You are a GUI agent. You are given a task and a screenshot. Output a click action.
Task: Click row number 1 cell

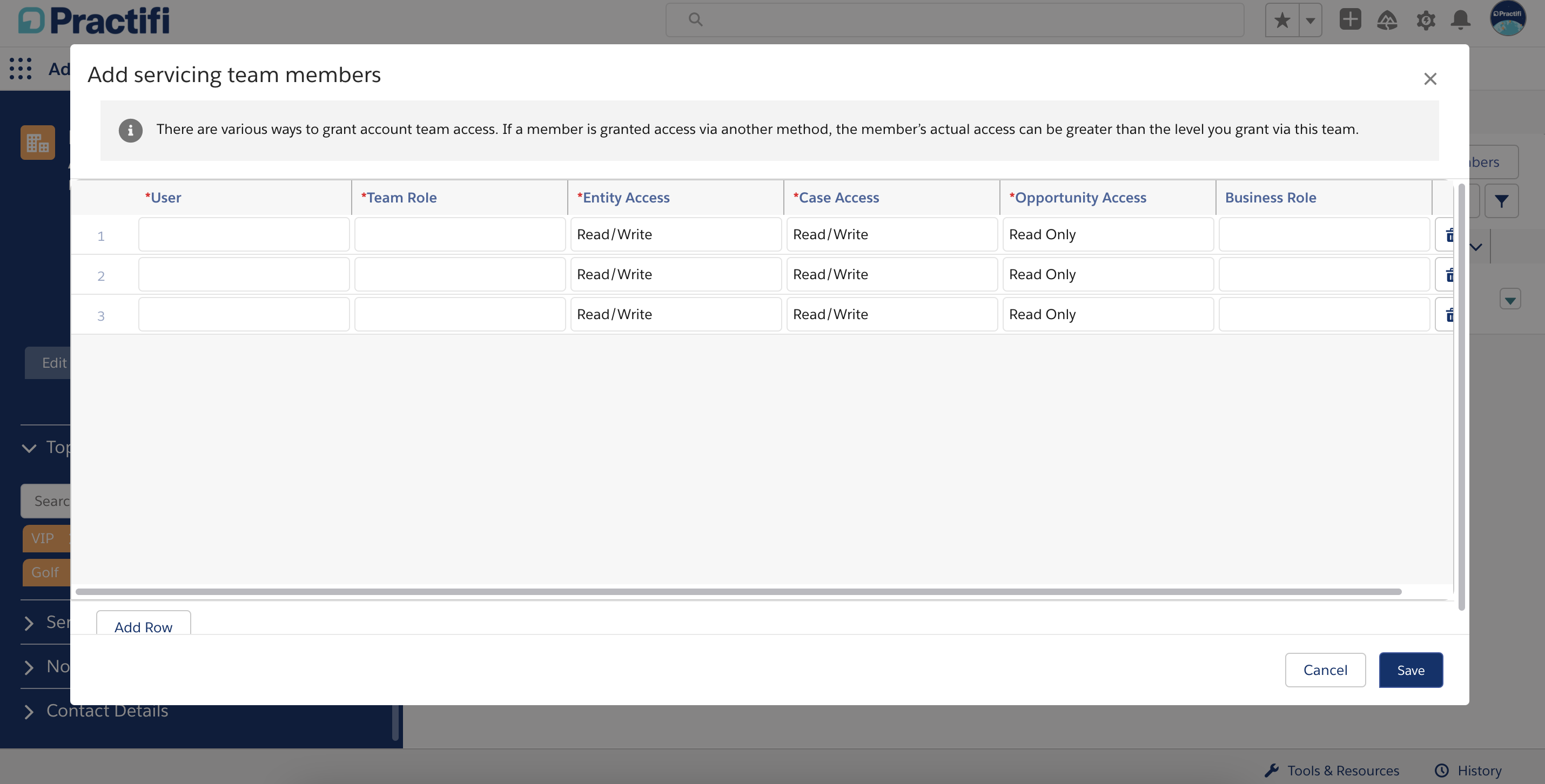click(x=101, y=235)
